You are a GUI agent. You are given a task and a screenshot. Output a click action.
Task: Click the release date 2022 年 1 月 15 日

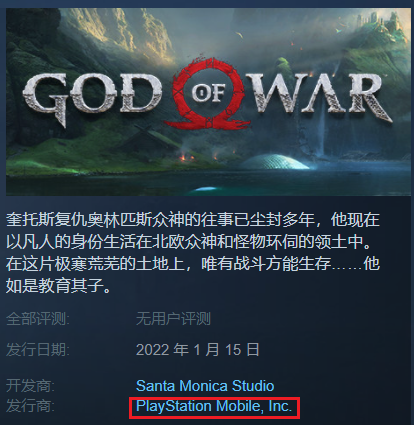[x=198, y=350]
